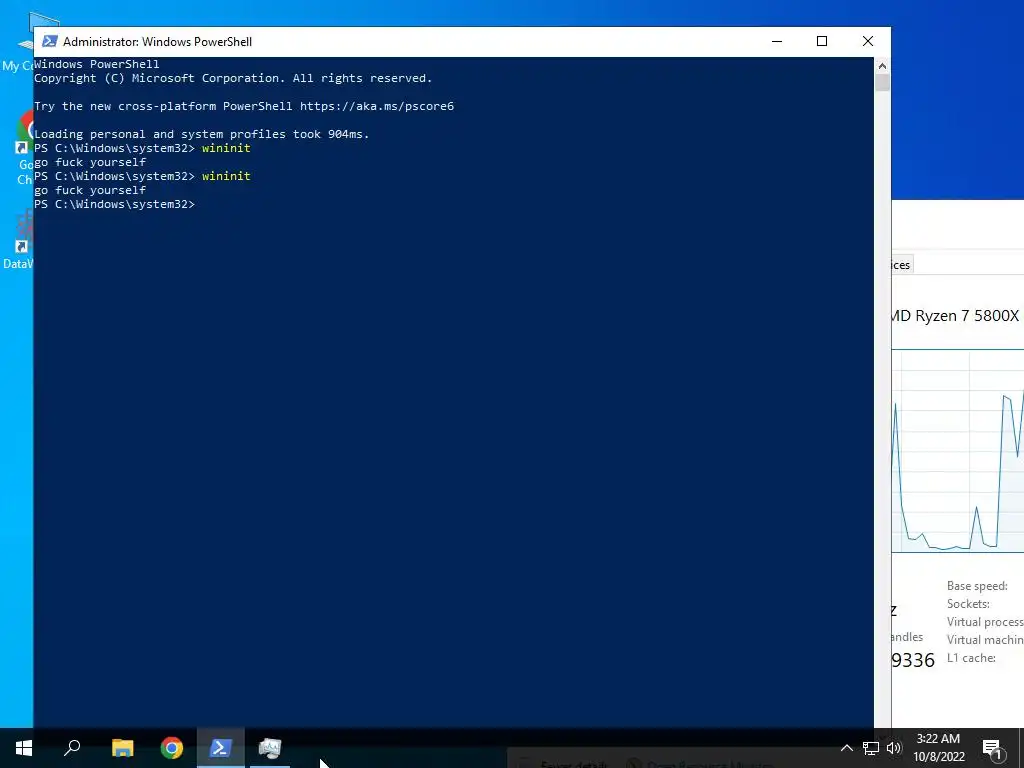Show hidden system tray icons
The height and width of the screenshot is (768, 1024).
(846, 748)
